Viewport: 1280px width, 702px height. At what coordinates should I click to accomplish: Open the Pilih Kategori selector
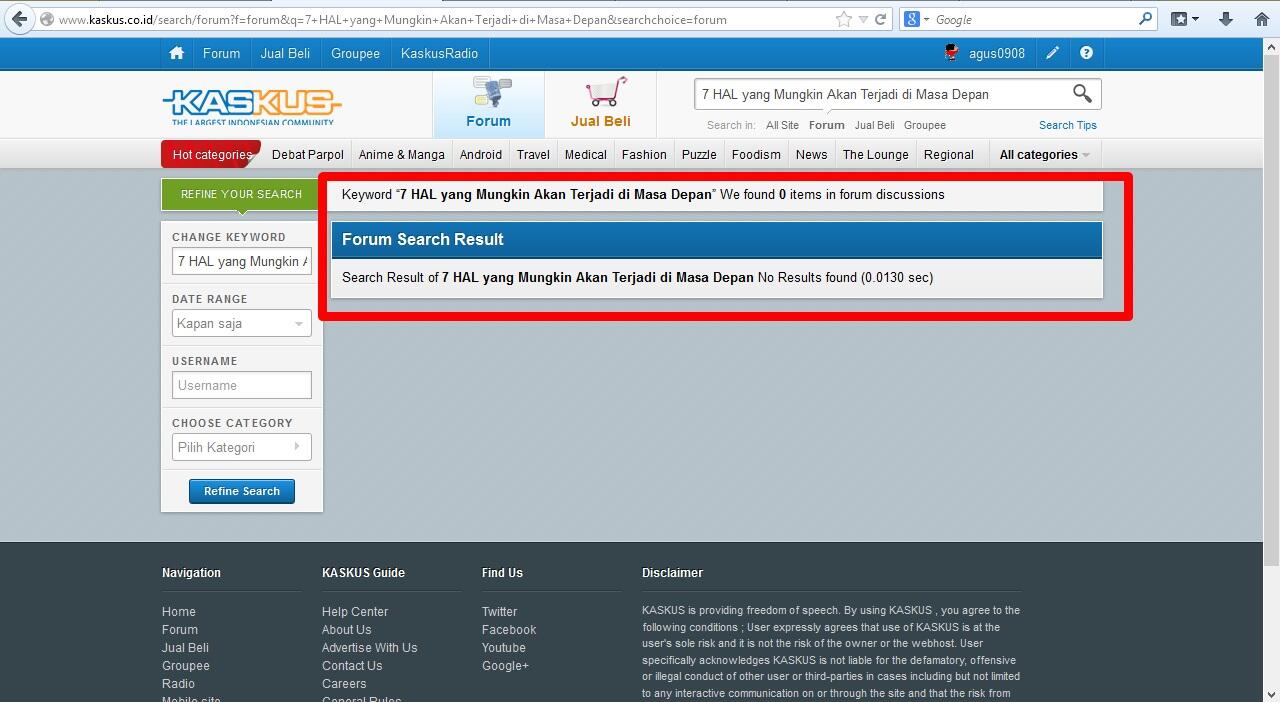241,447
